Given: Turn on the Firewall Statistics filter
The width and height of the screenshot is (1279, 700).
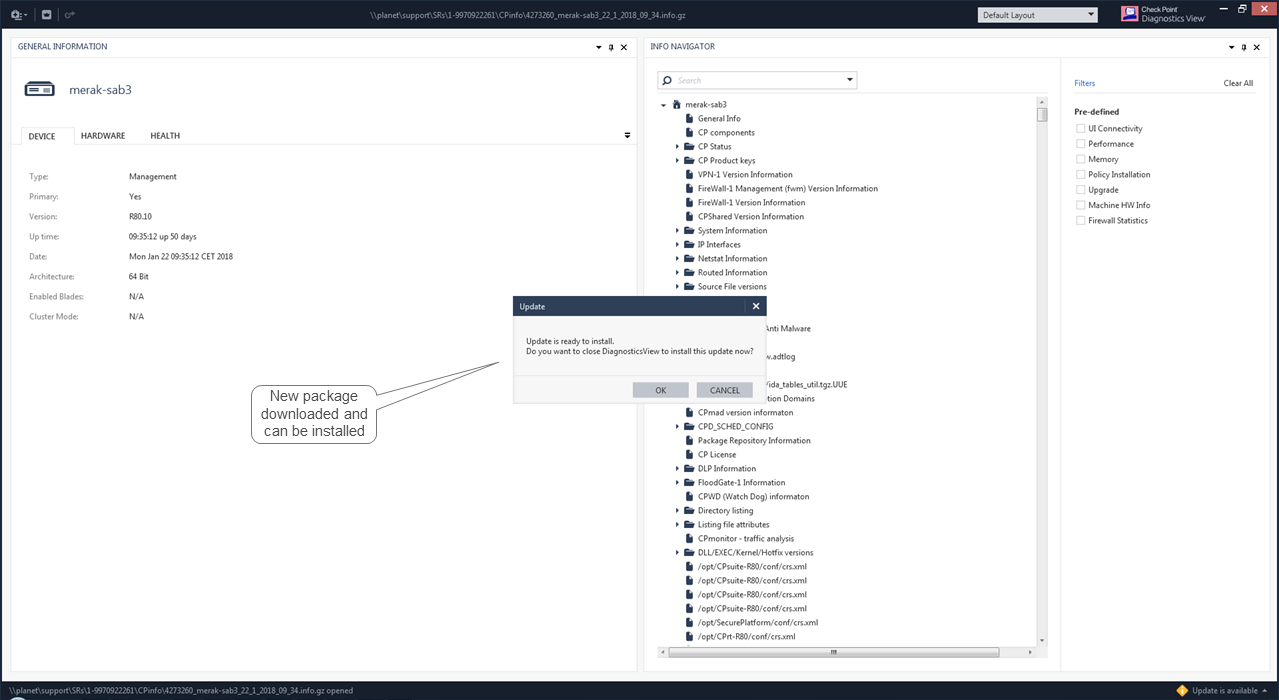Looking at the screenshot, I should click(1080, 220).
